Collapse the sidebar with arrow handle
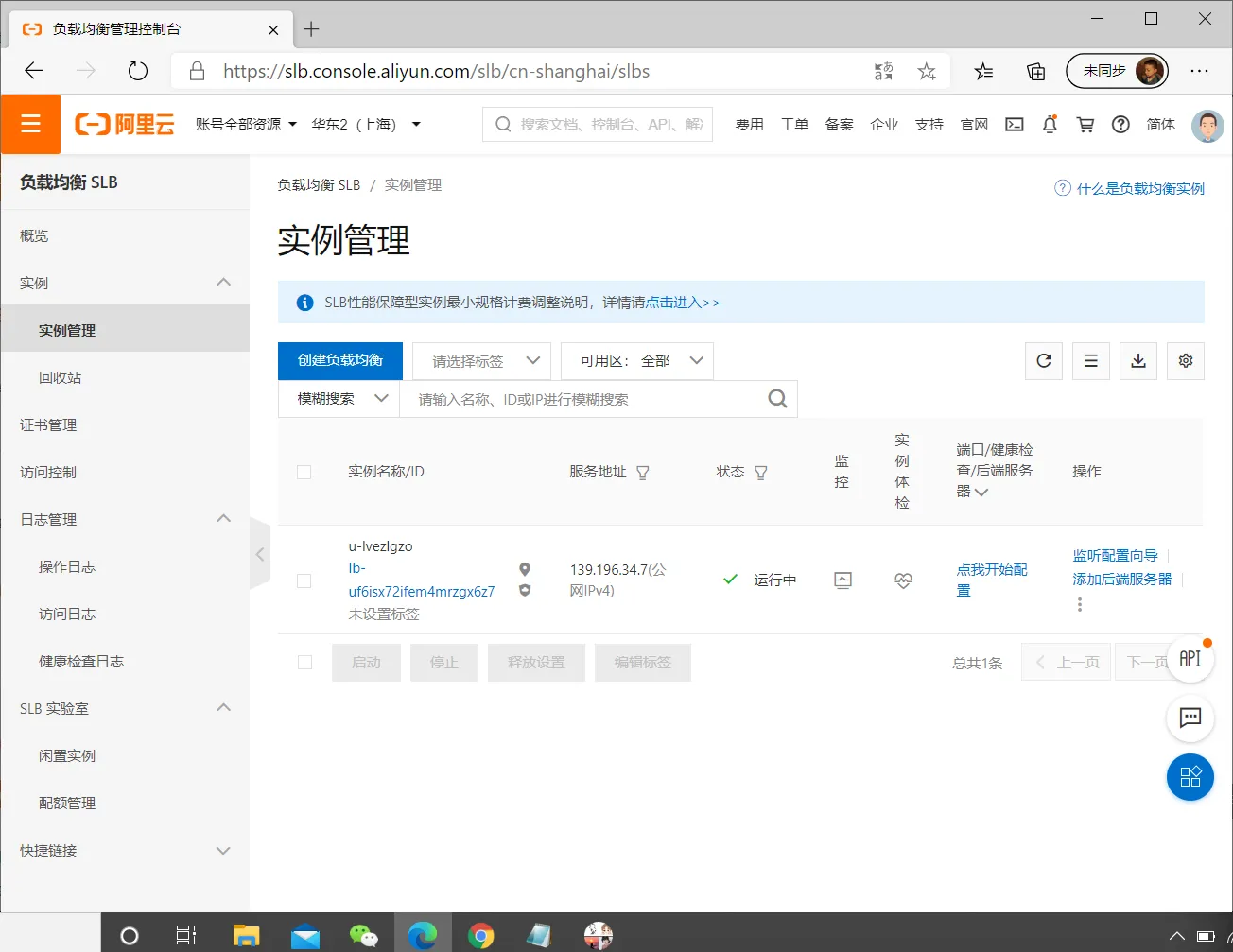This screenshot has height=952, width=1233. [x=260, y=554]
